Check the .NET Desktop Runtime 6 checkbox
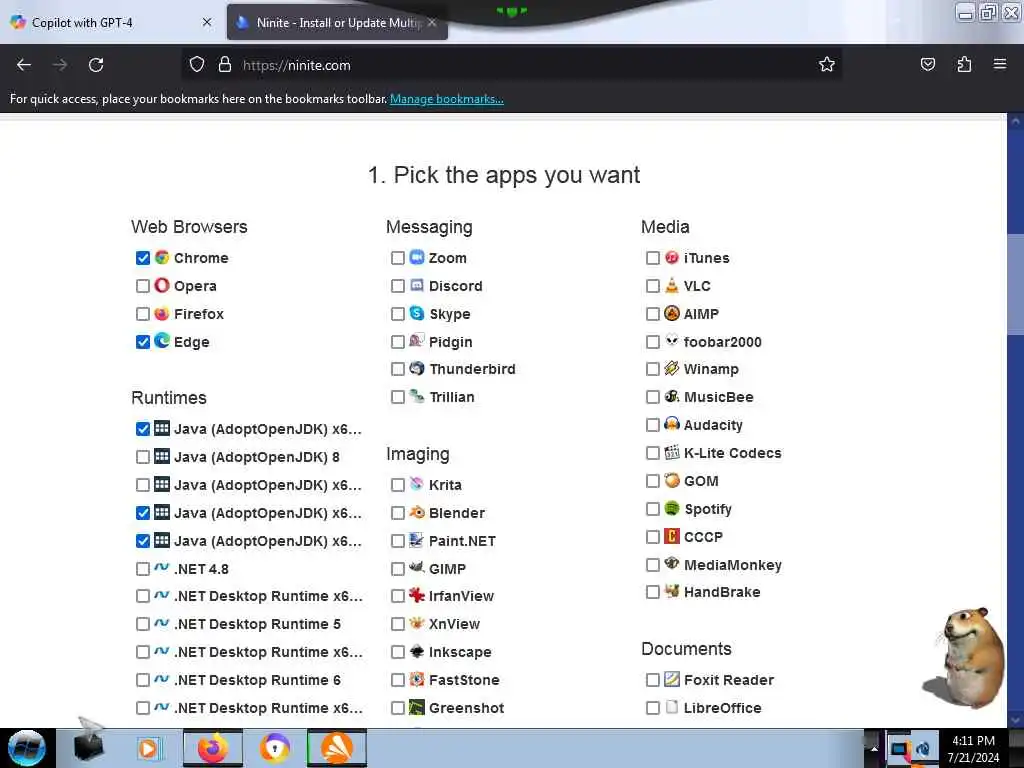1024x768 pixels. [143, 680]
